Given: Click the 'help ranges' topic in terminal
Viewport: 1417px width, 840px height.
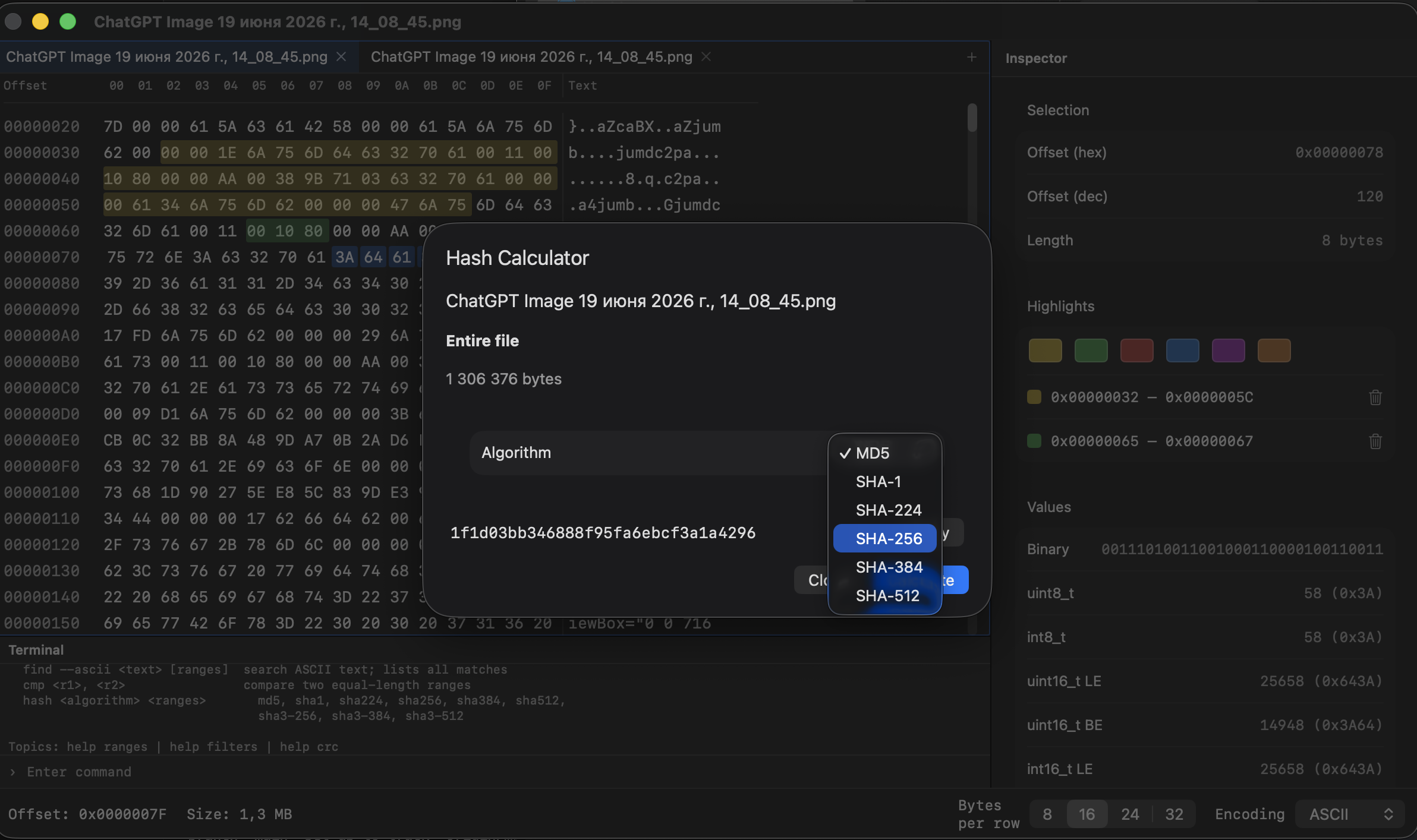Looking at the screenshot, I should point(107,747).
